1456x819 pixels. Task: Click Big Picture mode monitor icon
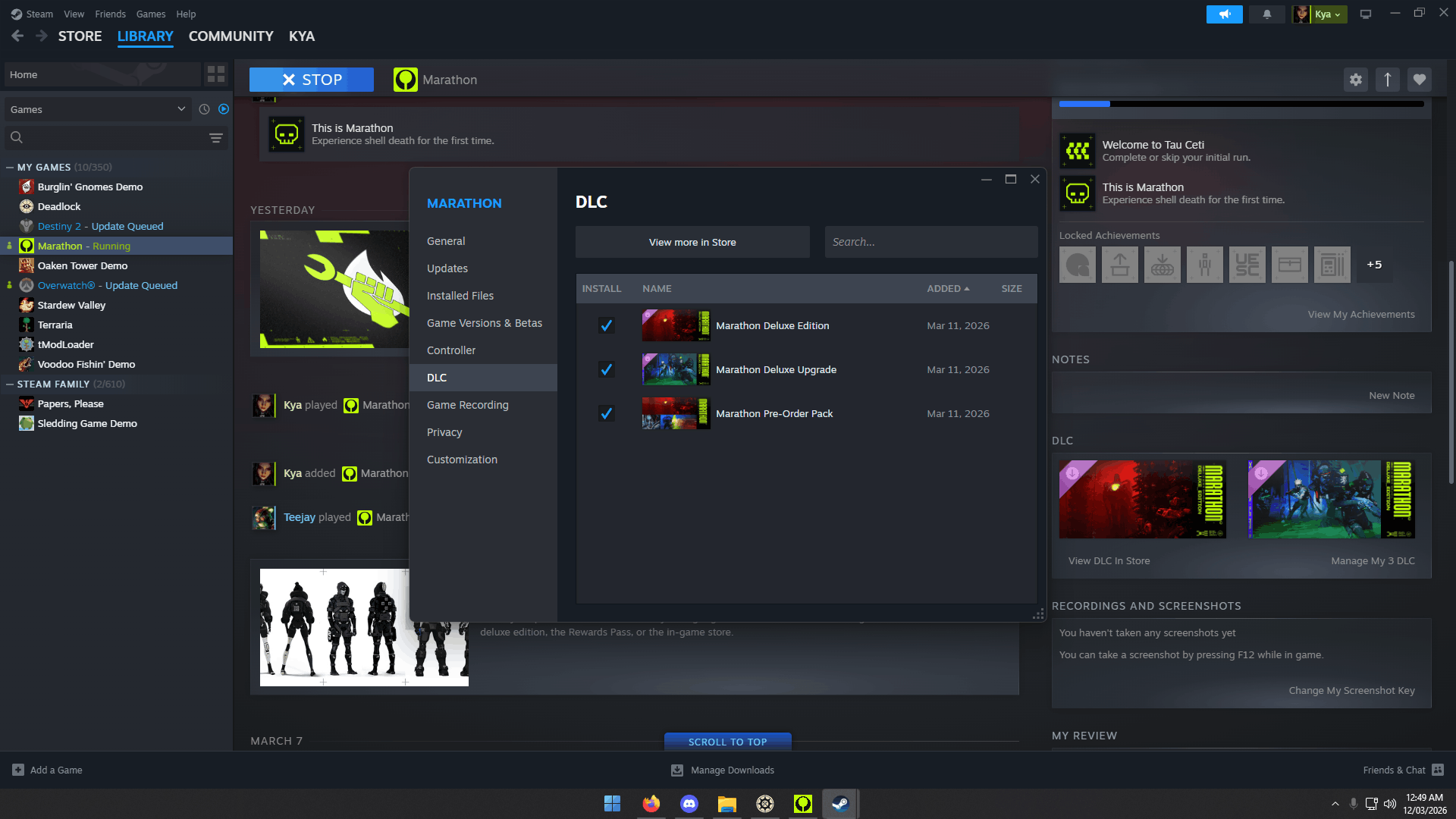point(1365,14)
